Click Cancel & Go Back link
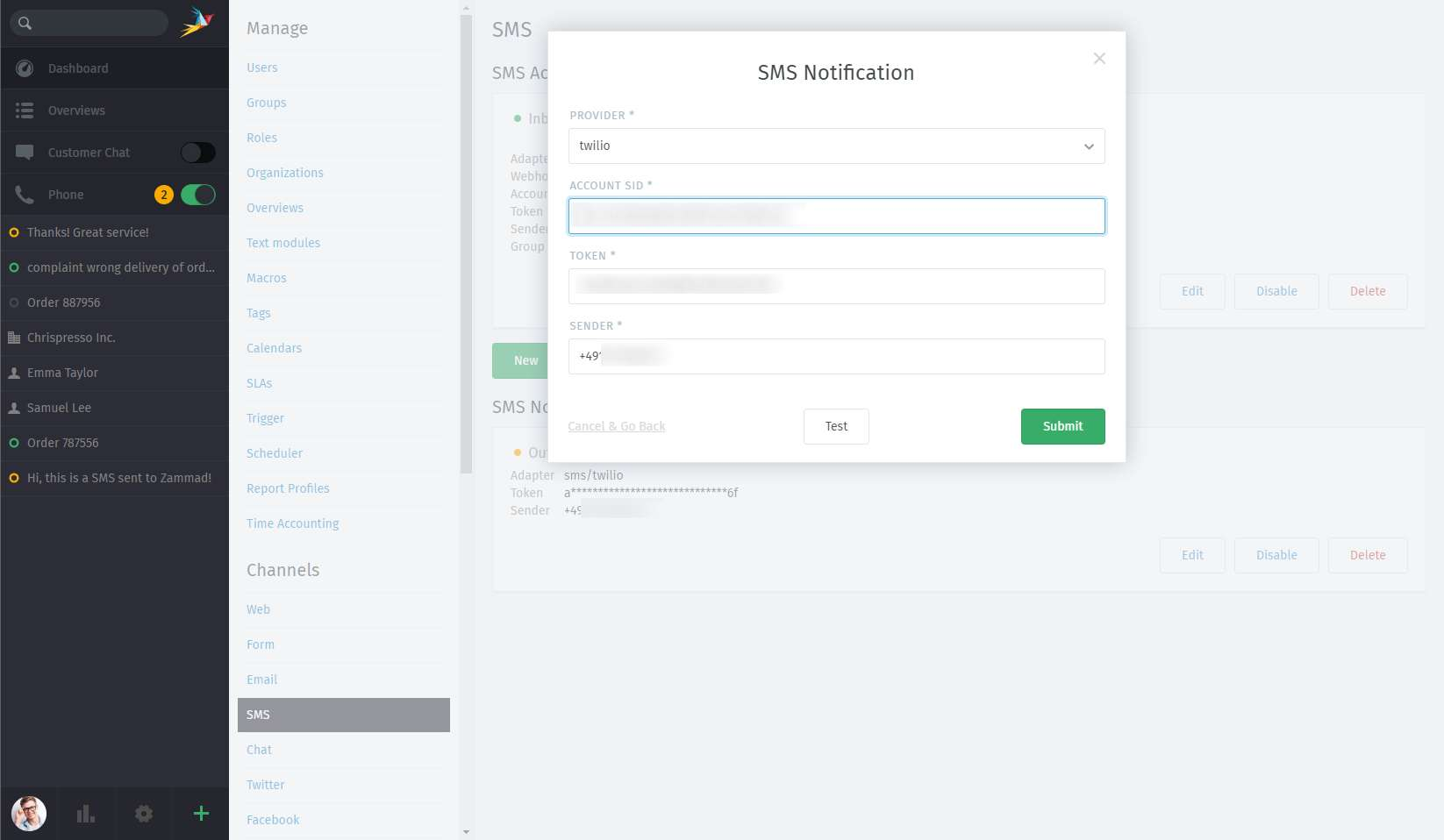This screenshot has width=1444, height=840. [617, 426]
